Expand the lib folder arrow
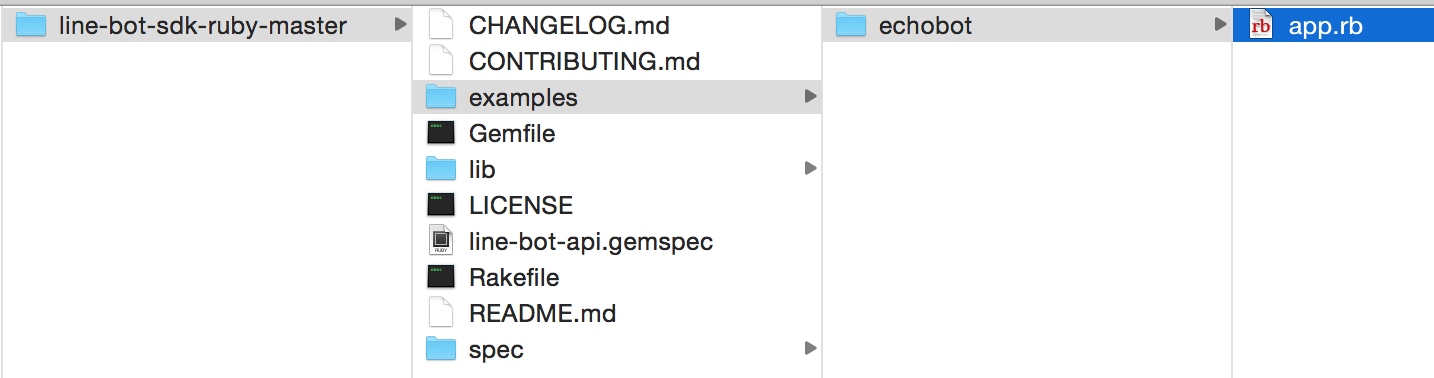 pyautogui.click(x=811, y=169)
